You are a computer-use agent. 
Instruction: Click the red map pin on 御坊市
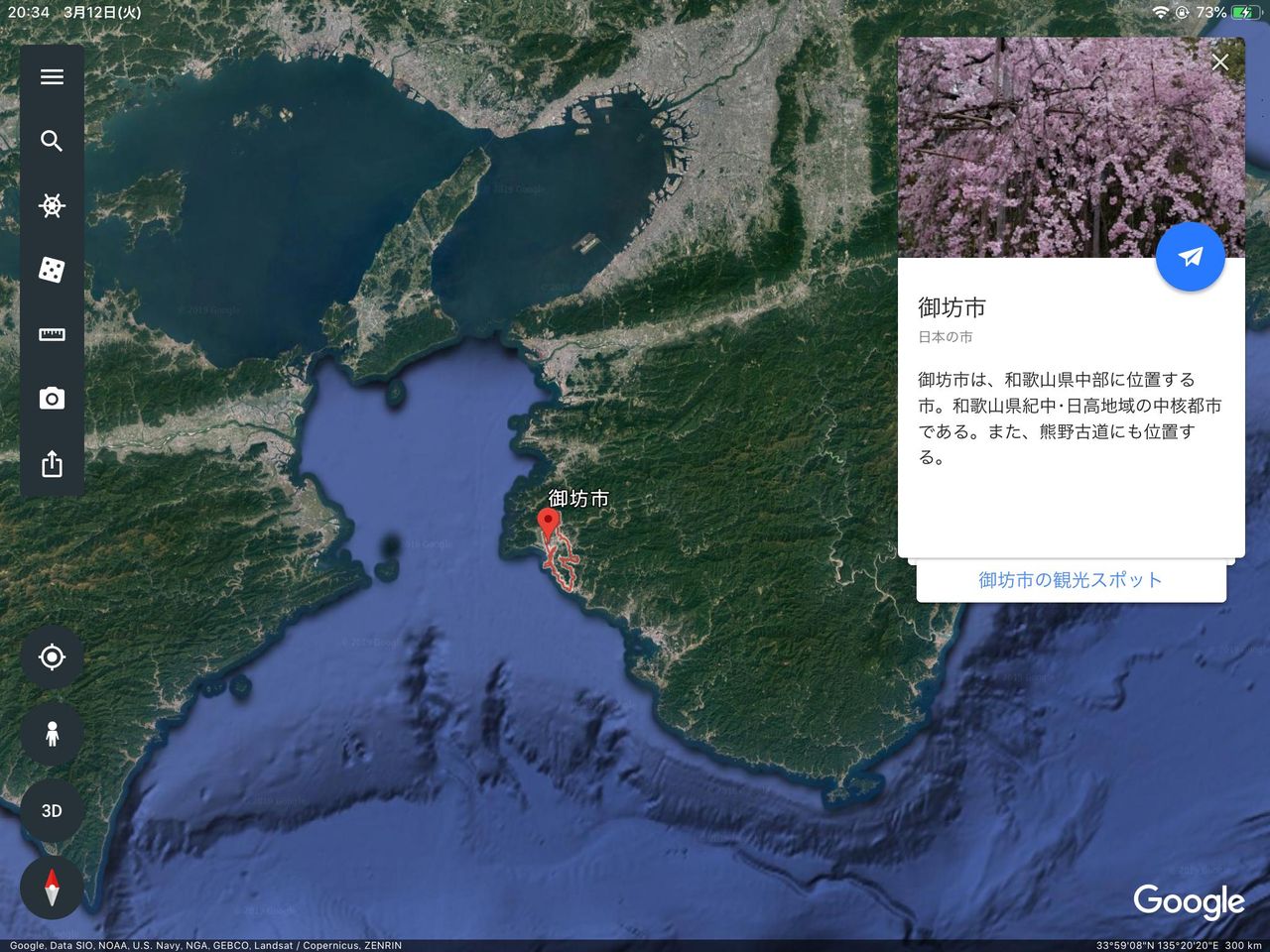pyautogui.click(x=547, y=526)
